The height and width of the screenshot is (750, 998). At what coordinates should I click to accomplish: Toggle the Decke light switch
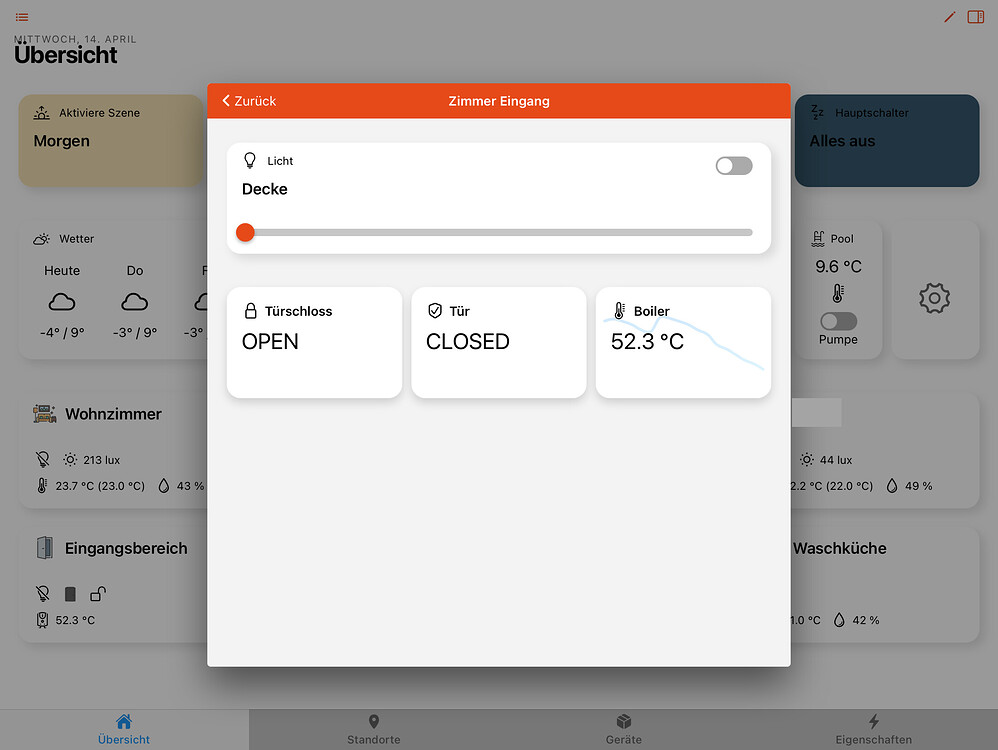(x=733, y=165)
